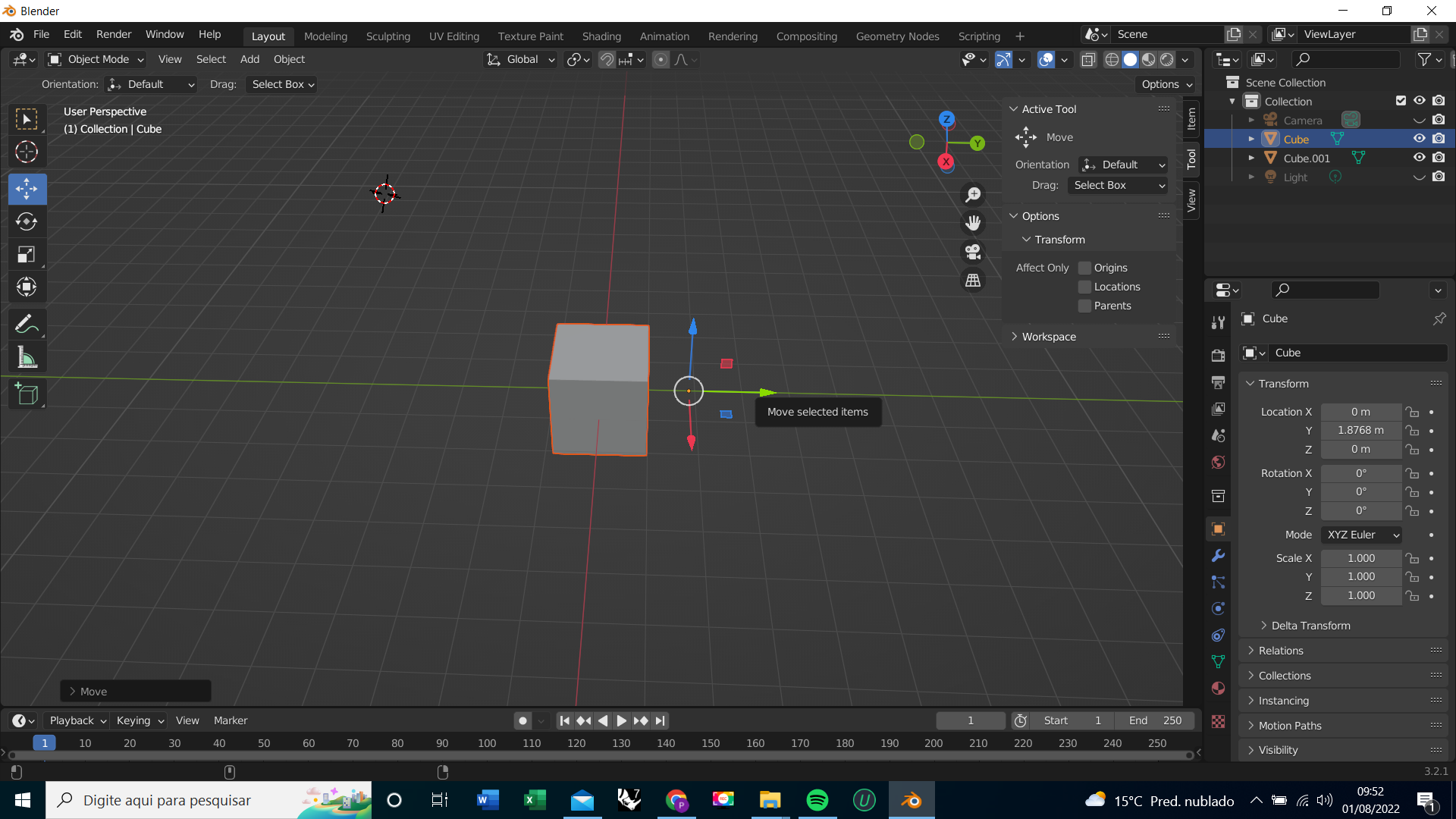This screenshot has height=819, width=1456.
Task: Toggle the camera view icon
Action: (973, 251)
